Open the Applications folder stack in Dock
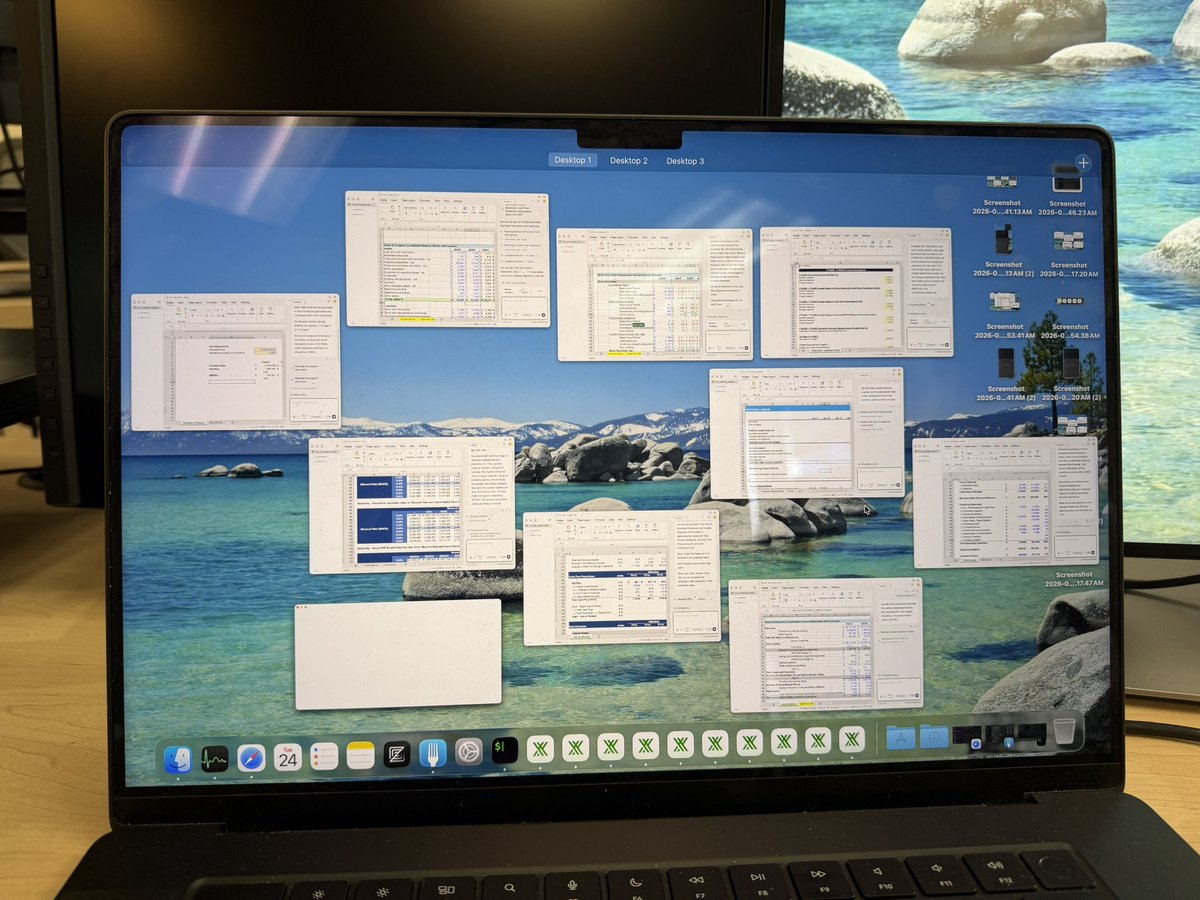Screen dimensions: 1200x900 tap(900, 738)
